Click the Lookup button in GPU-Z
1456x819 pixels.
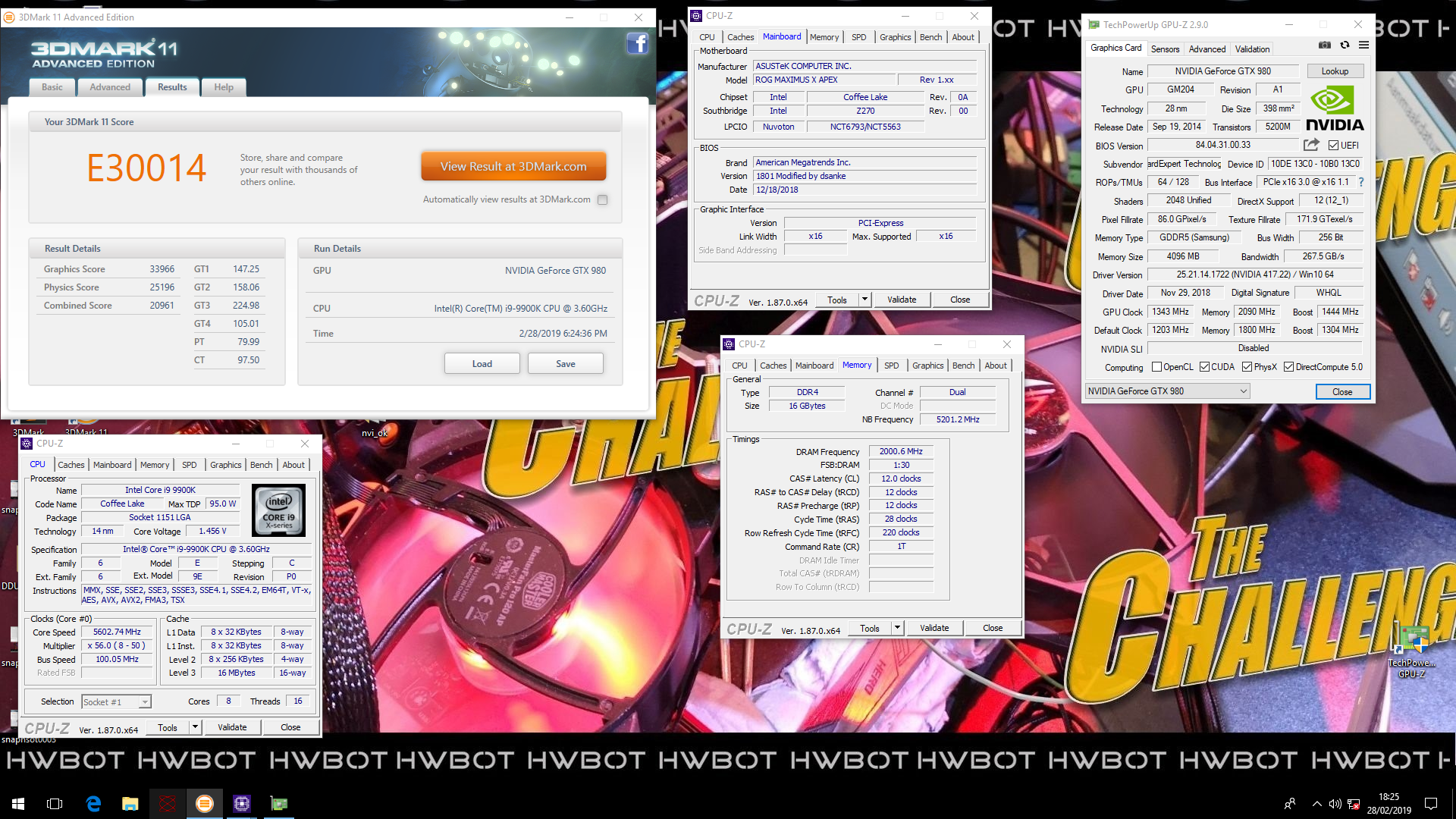coord(1335,71)
